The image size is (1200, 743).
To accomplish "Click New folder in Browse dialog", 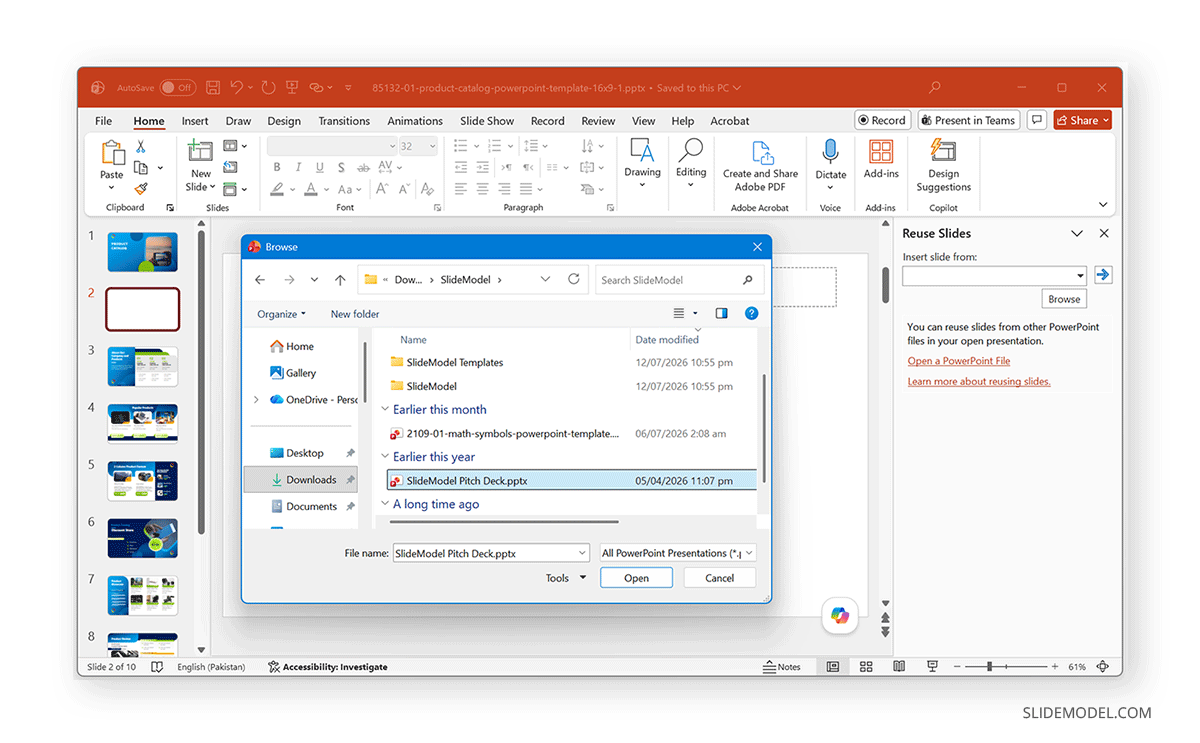I will [x=355, y=314].
